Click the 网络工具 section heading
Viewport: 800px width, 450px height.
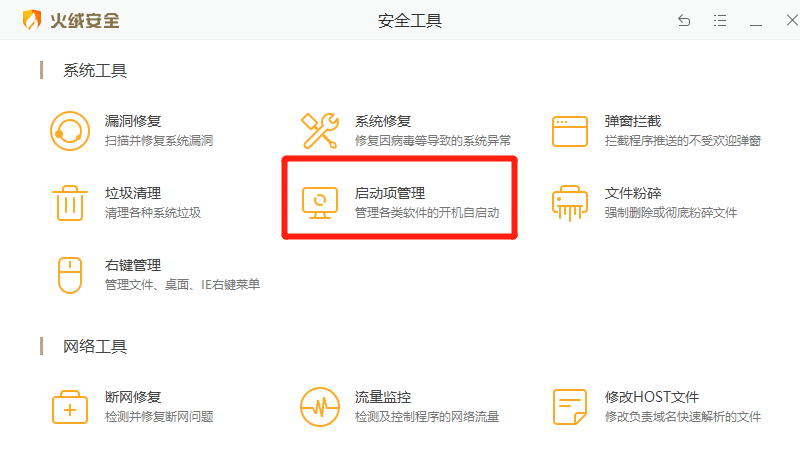(x=95, y=347)
